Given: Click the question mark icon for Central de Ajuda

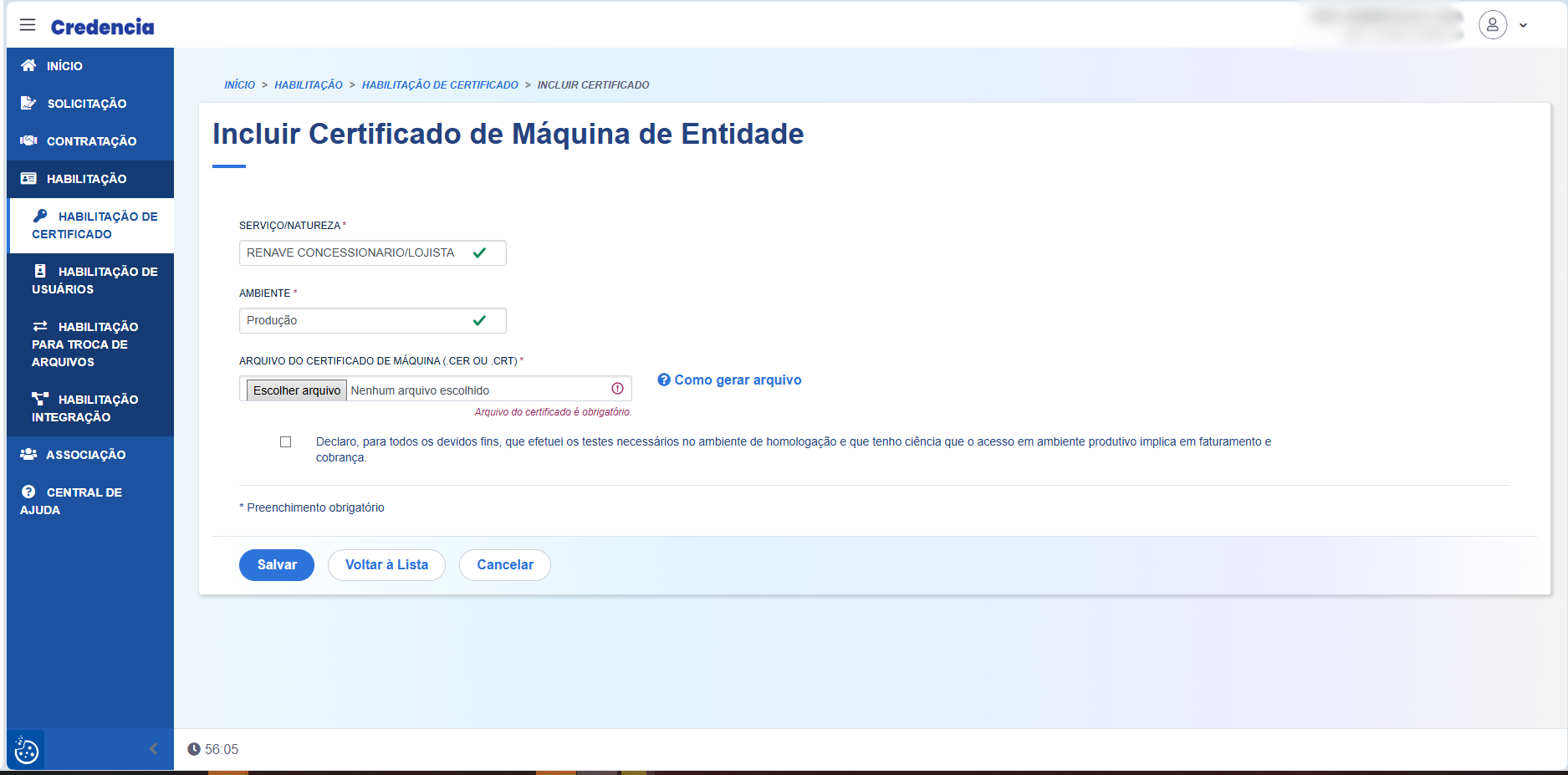Looking at the screenshot, I should coord(28,492).
